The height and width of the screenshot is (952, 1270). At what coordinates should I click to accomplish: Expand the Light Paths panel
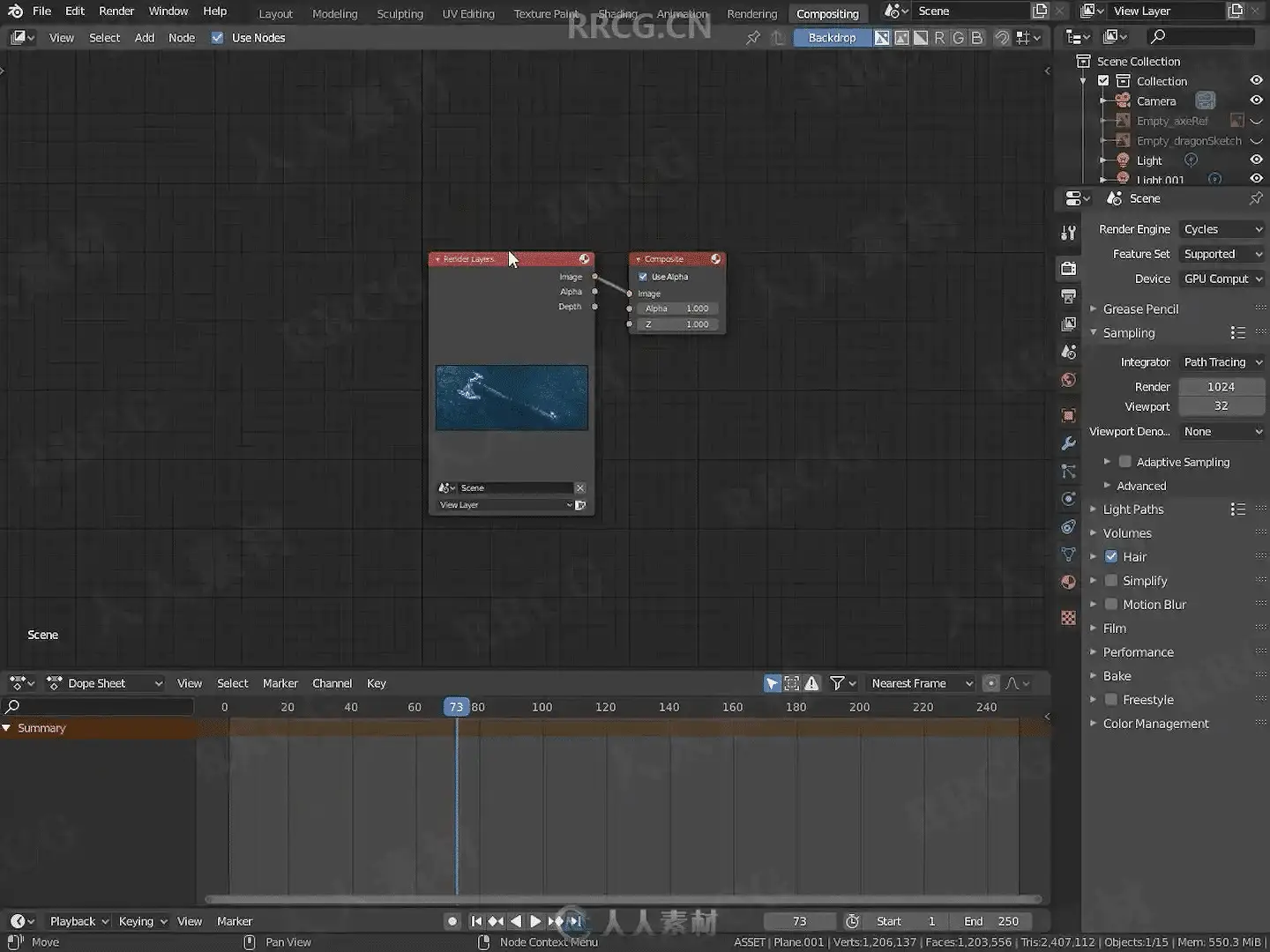[1132, 509]
